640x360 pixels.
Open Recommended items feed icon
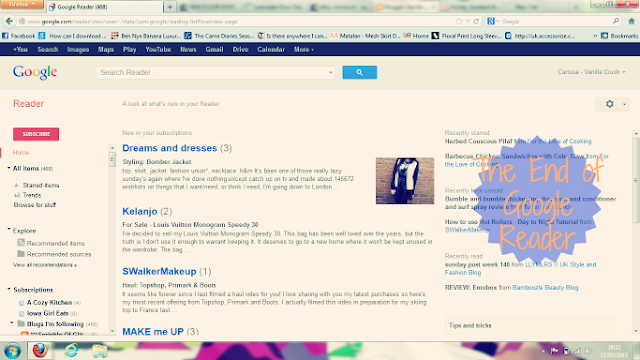[21, 242]
